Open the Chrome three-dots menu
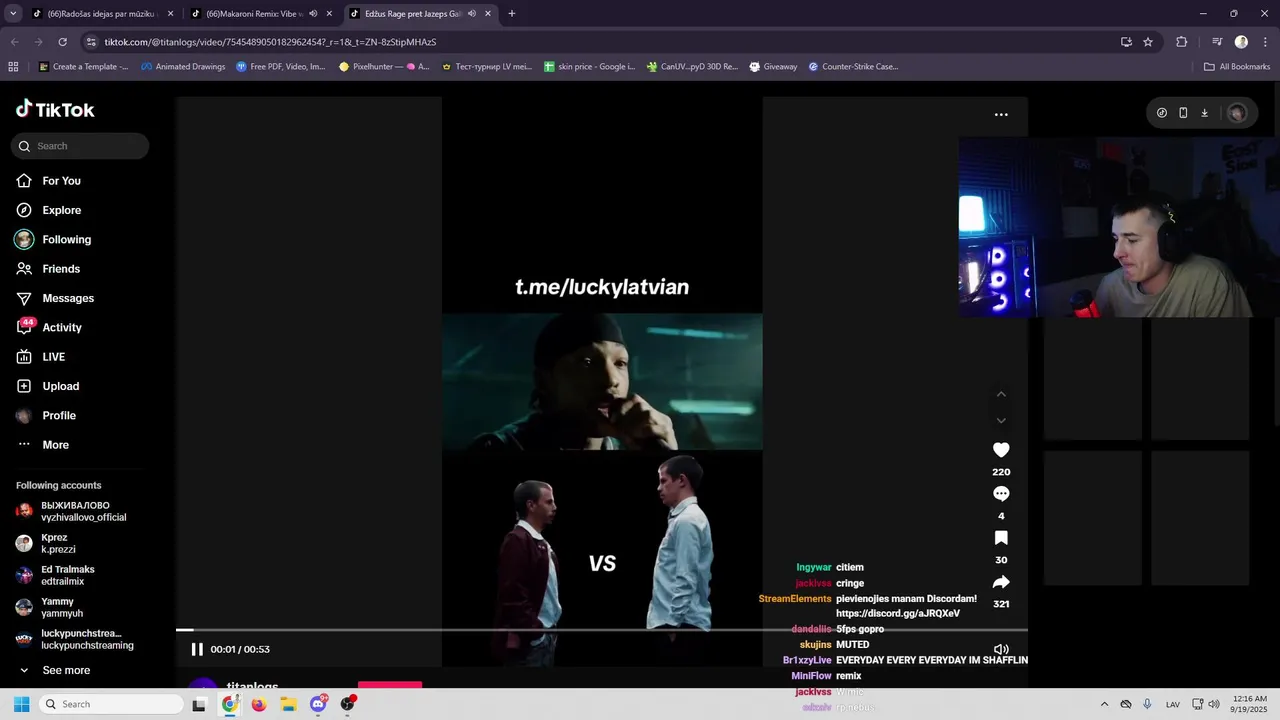The width and height of the screenshot is (1280, 720). point(1264,42)
